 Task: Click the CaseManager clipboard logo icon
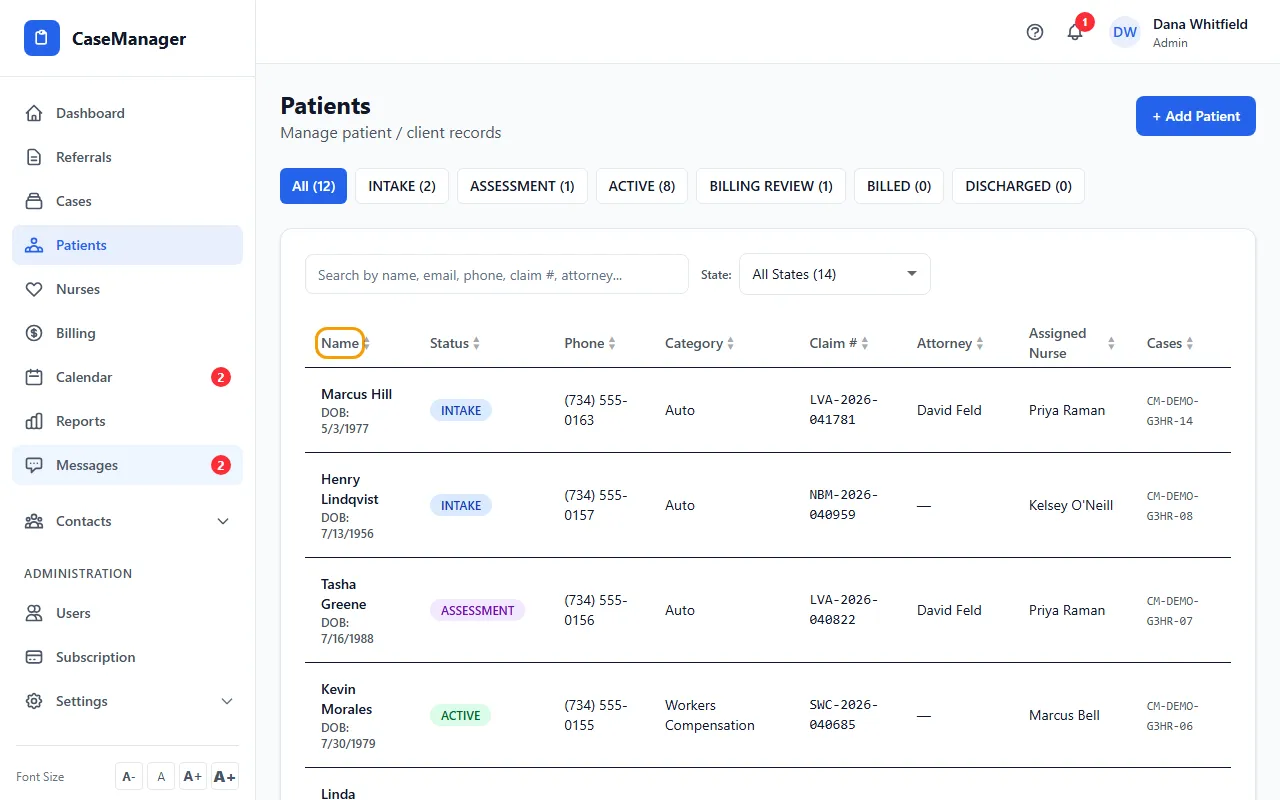coord(41,39)
